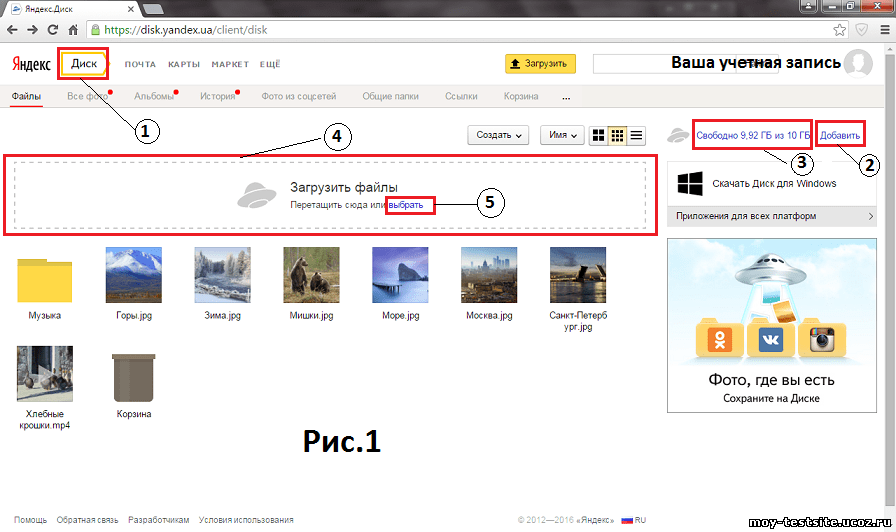The width and height of the screenshot is (896, 532).
Task: Click the user account avatar icon
Action: (x=858, y=63)
